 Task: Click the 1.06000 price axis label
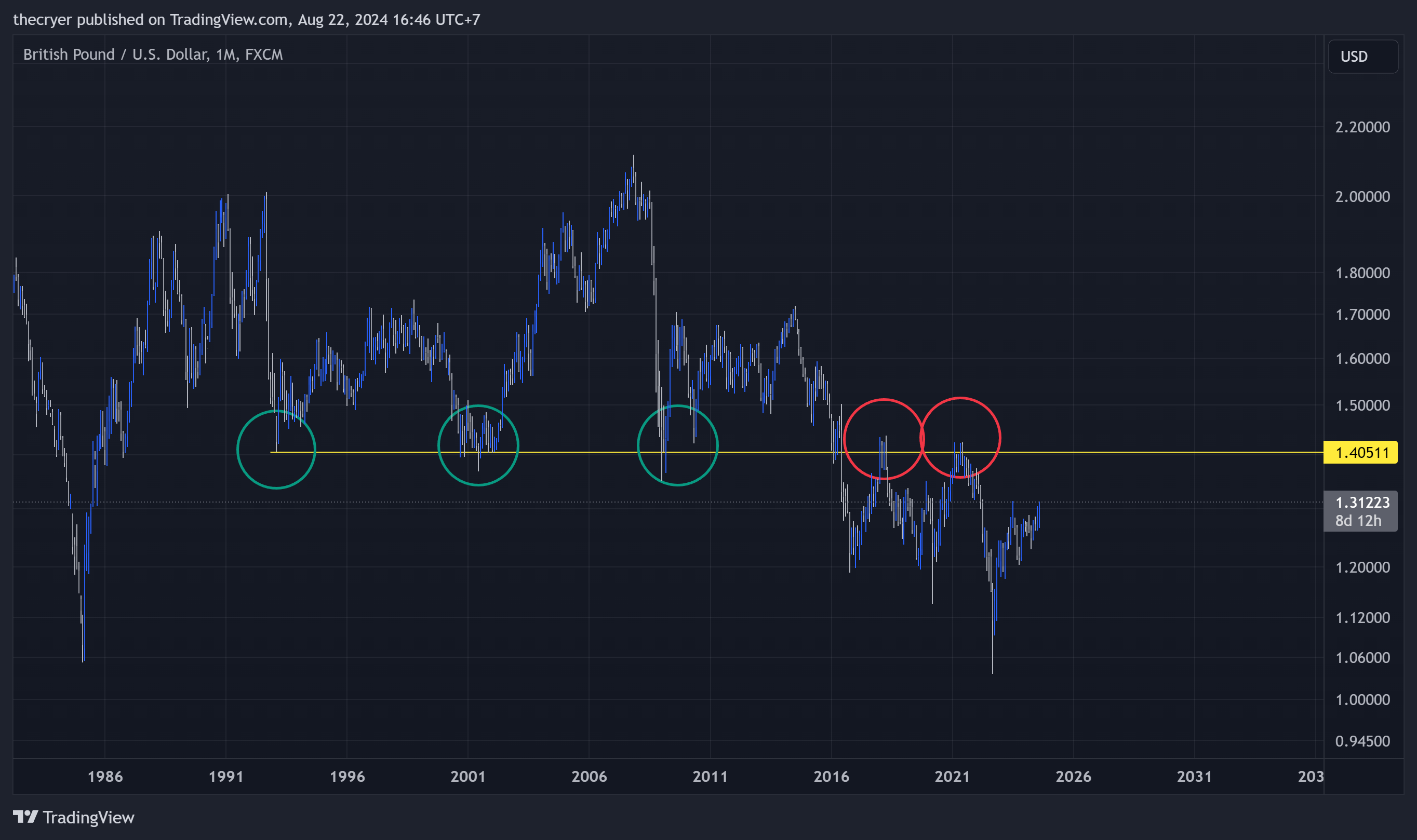point(1362,658)
